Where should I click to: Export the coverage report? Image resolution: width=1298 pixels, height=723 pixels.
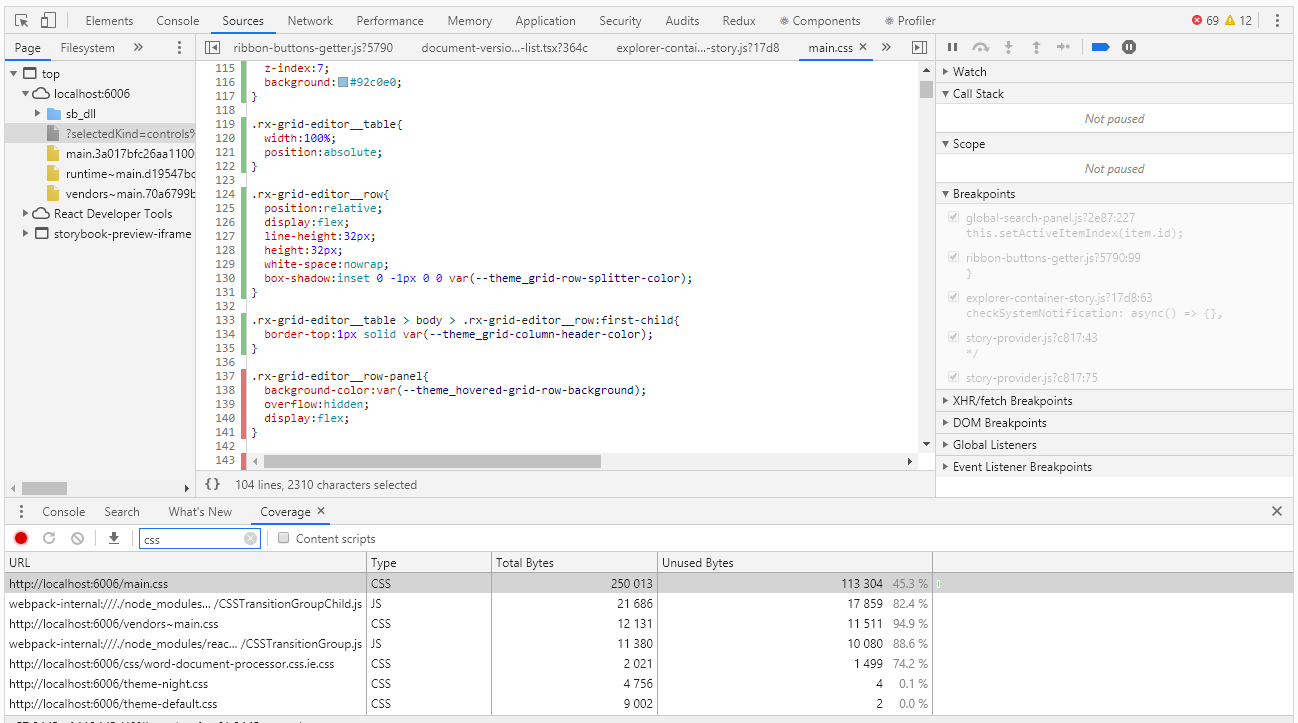114,538
